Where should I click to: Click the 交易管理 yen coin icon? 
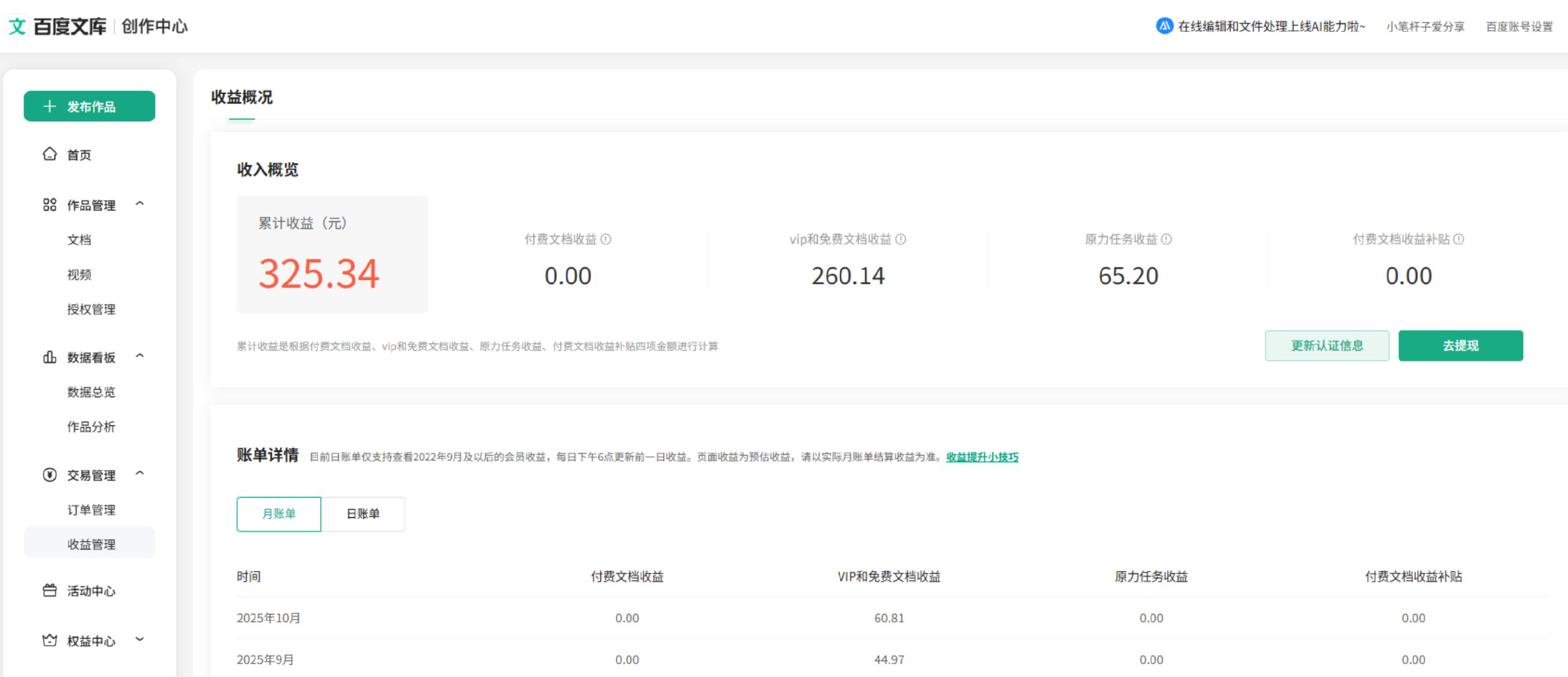tap(50, 475)
